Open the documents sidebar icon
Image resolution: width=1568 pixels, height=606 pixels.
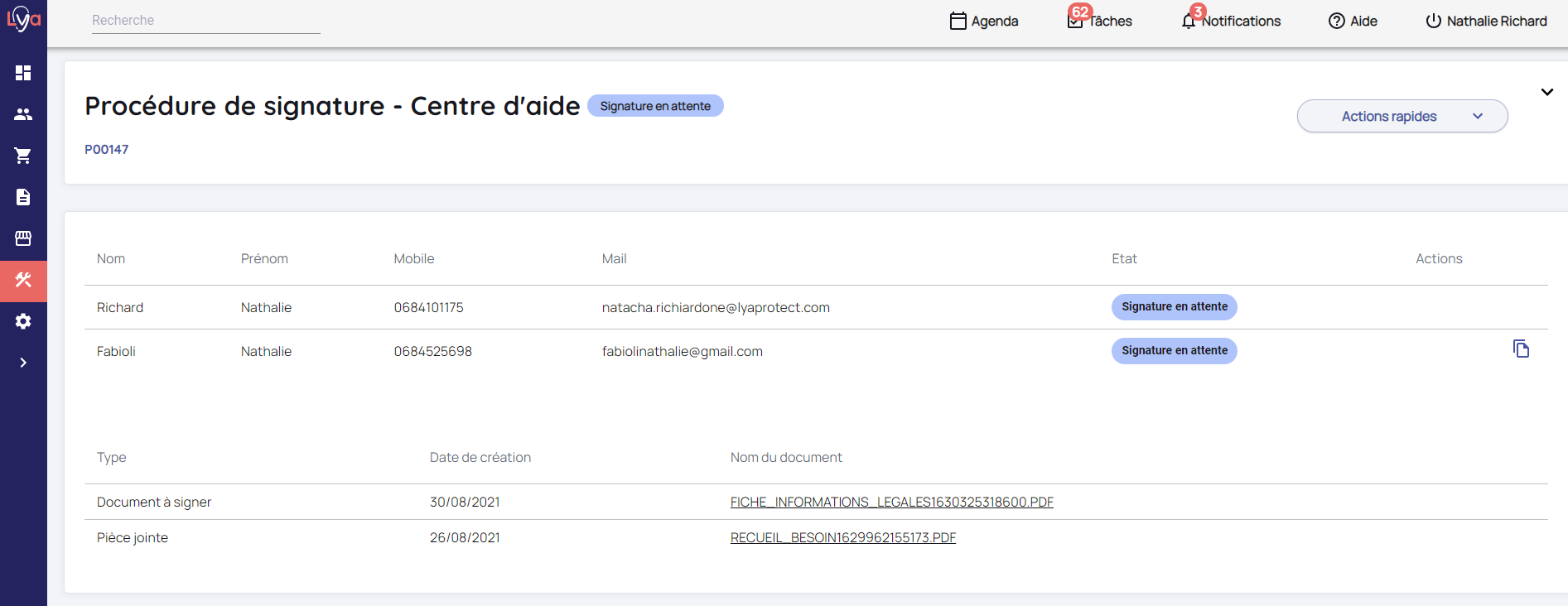23,197
